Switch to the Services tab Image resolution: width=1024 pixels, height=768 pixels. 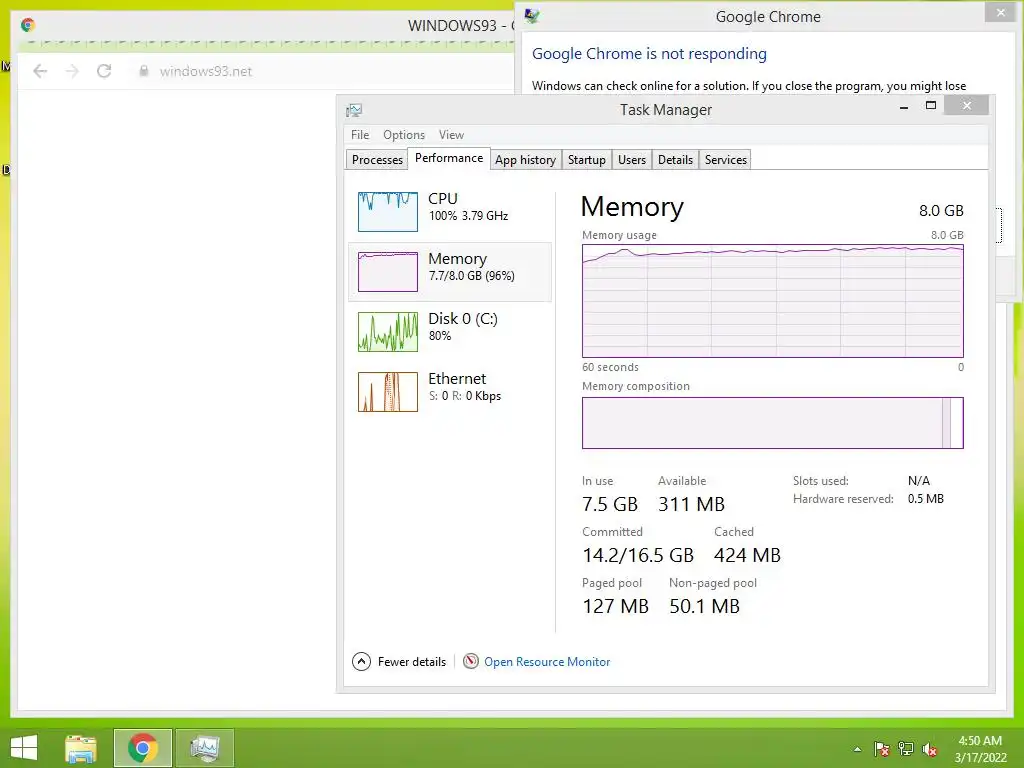726,160
